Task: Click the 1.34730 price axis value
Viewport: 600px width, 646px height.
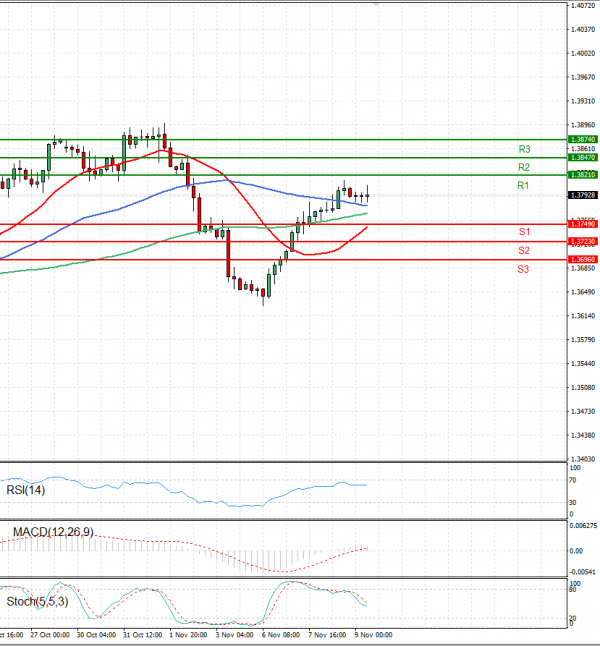Action: point(583,412)
